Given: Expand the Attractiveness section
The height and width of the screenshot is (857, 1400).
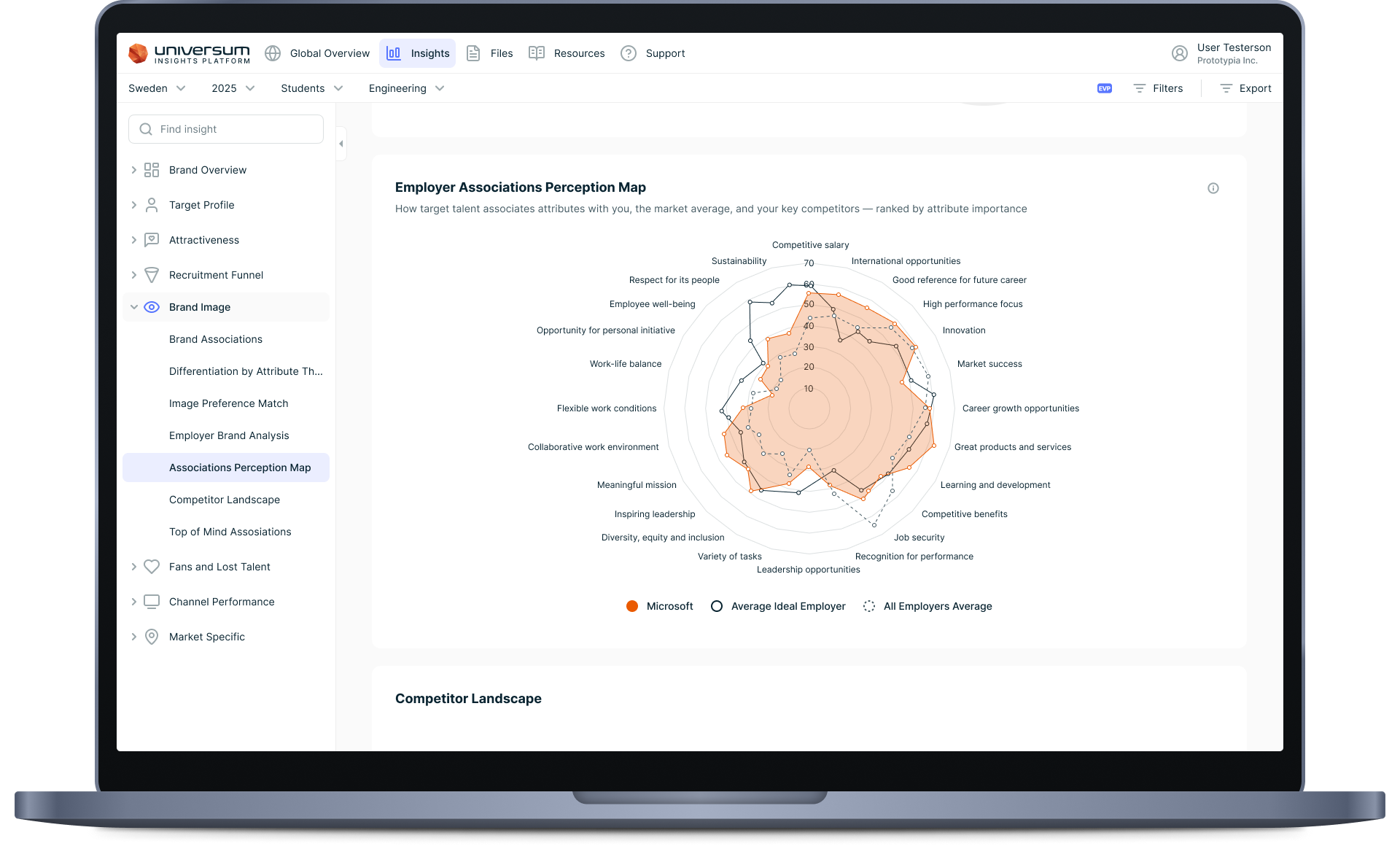Looking at the screenshot, I should pyautogui.click(x=133, y=240).
